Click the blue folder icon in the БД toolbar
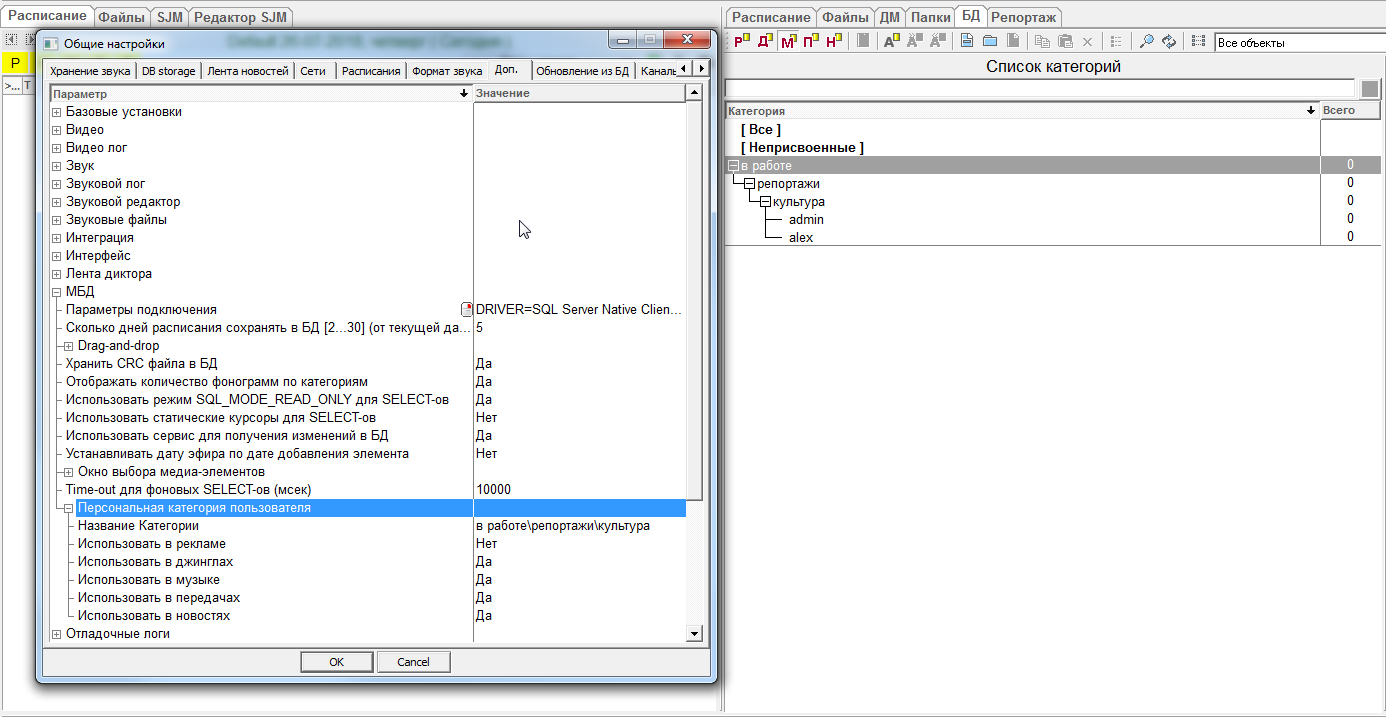Screen dimensions: 1386x717 pyautogui.click(x=990, y=41)
